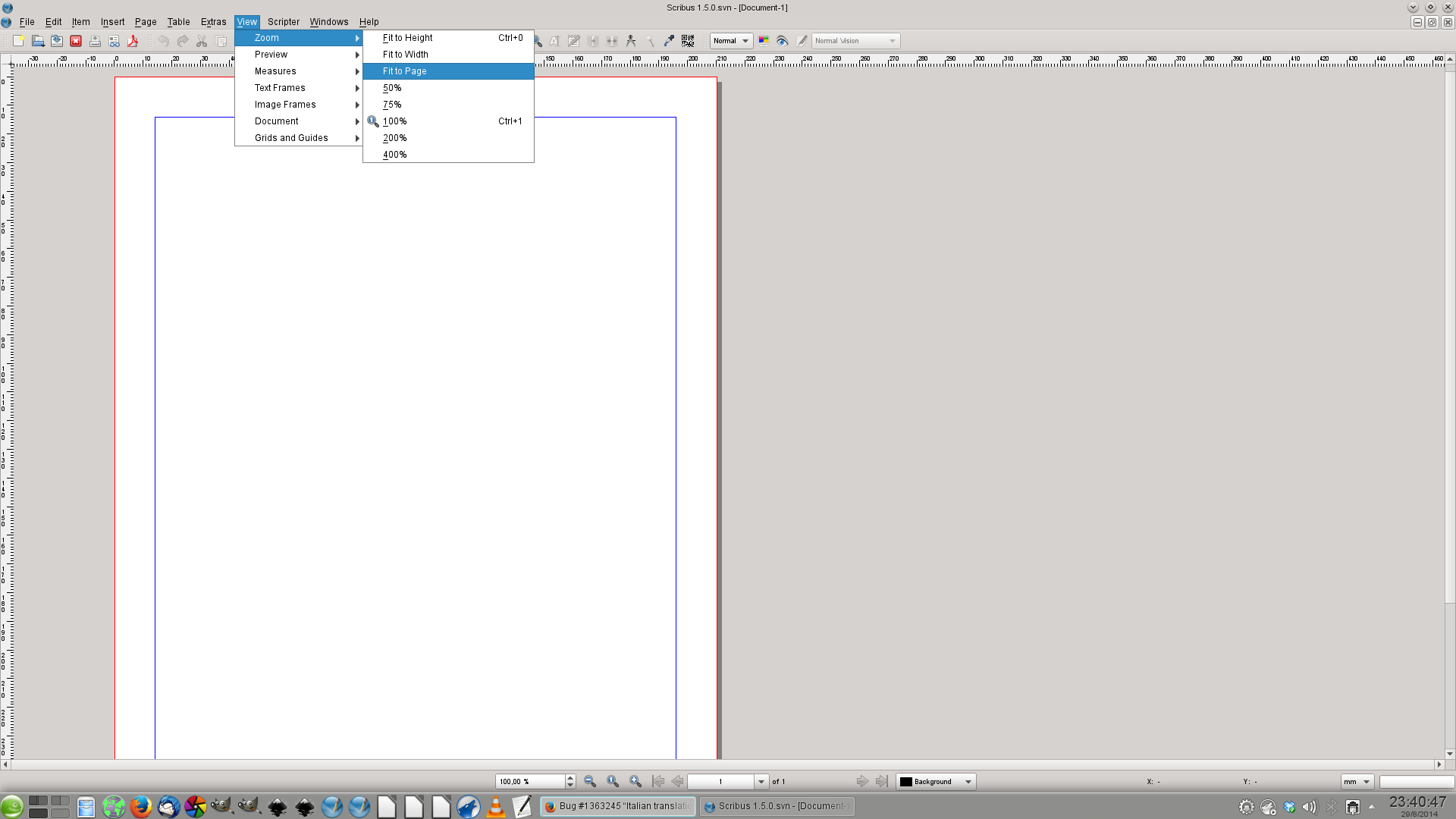Click the volume speaker tray icon

point(1310,807)
